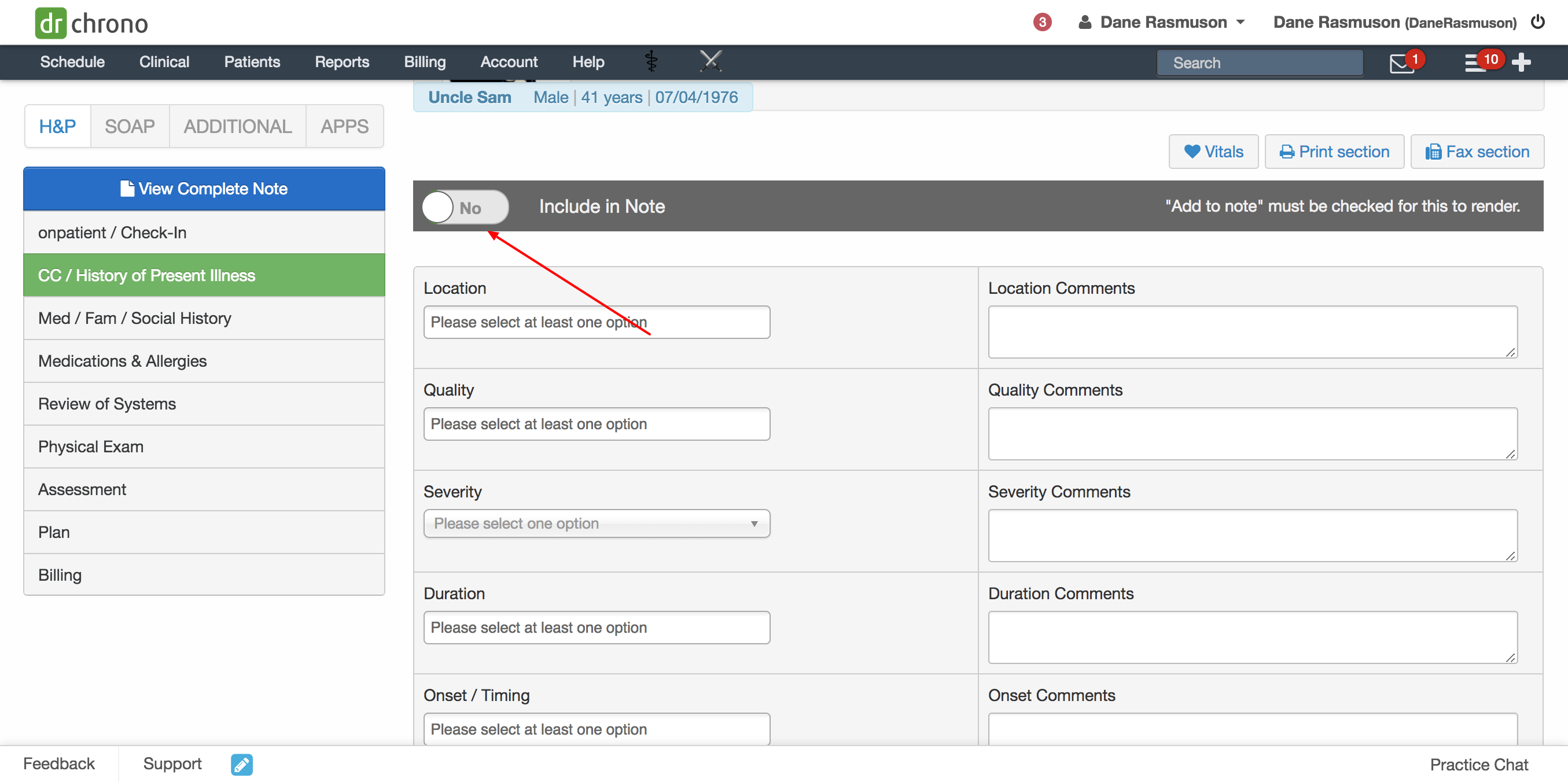Screen dimensions: 1568x782
Task: Open the Patients menu
Action: [252, 62]
